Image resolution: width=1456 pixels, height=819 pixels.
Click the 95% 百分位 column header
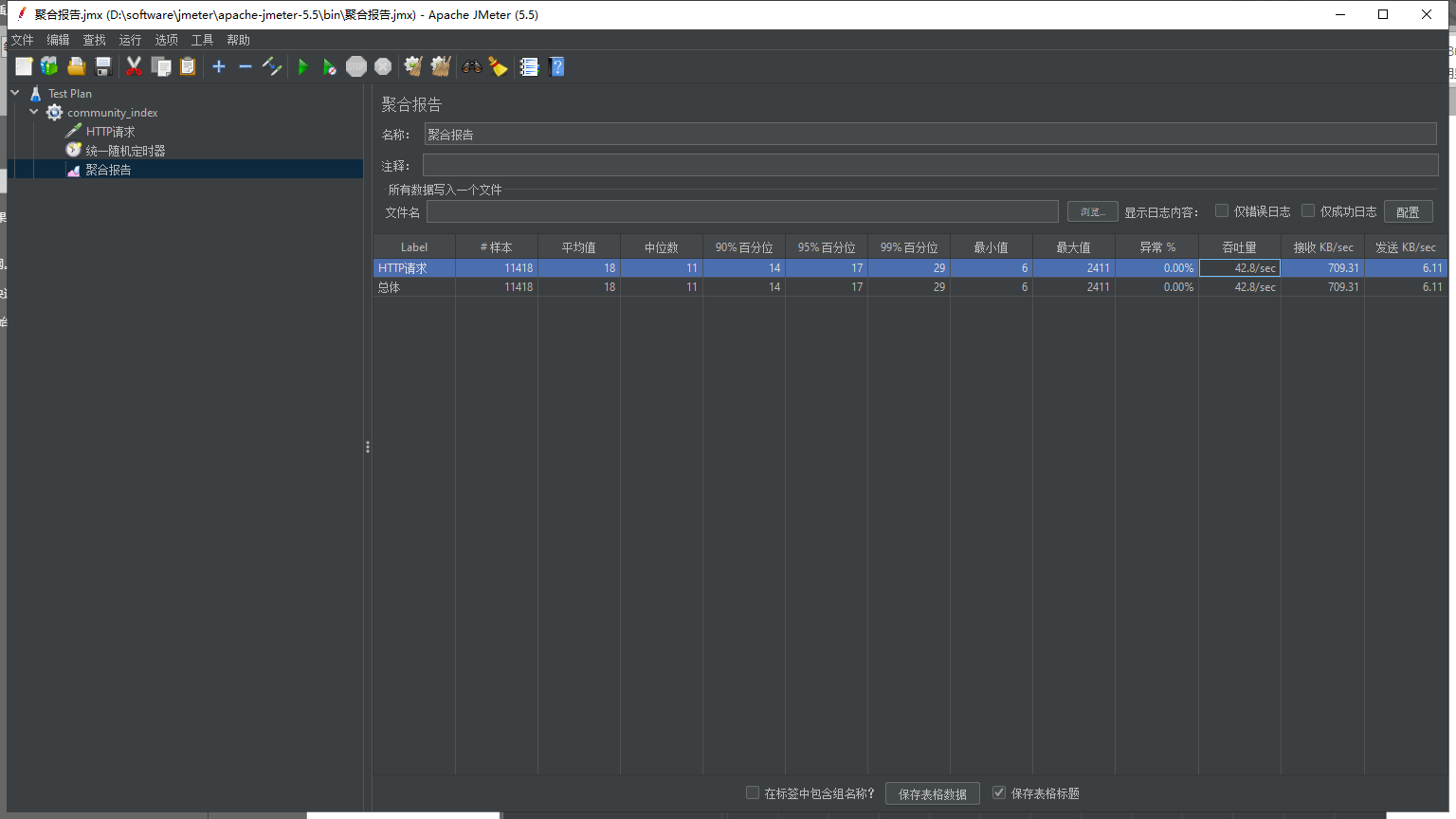[827, 246]
